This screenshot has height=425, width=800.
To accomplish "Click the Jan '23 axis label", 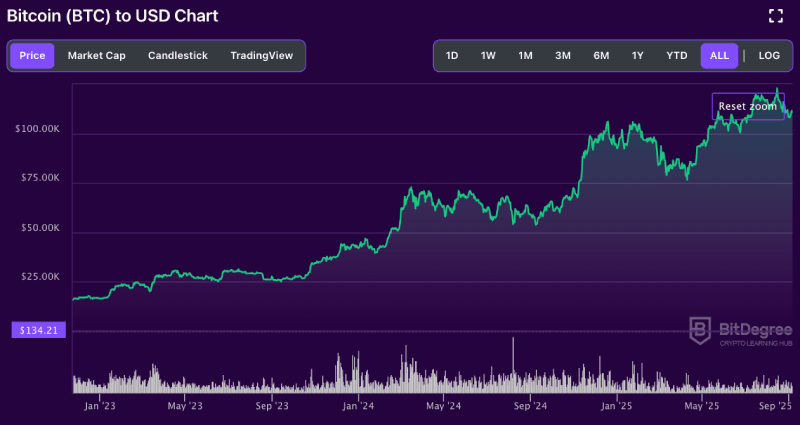I will coord(99,406).
